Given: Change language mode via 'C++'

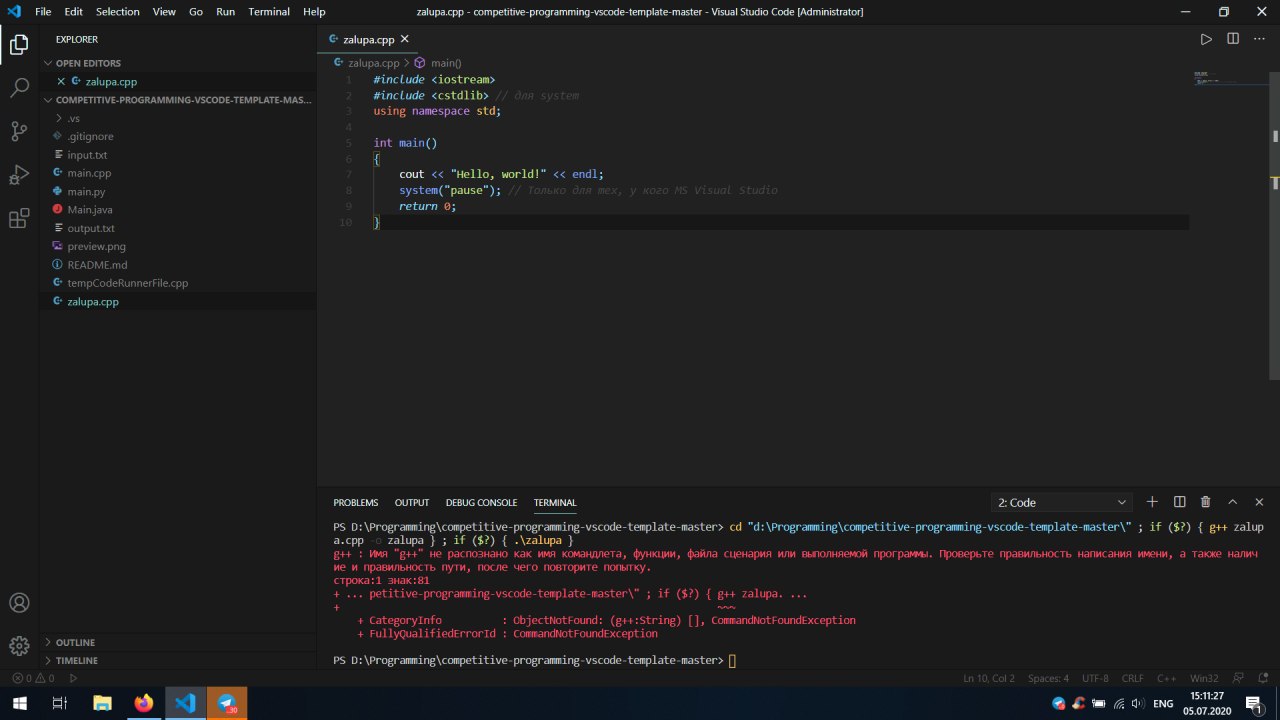Looking at the screenshot, I should tap(1167, 678).
